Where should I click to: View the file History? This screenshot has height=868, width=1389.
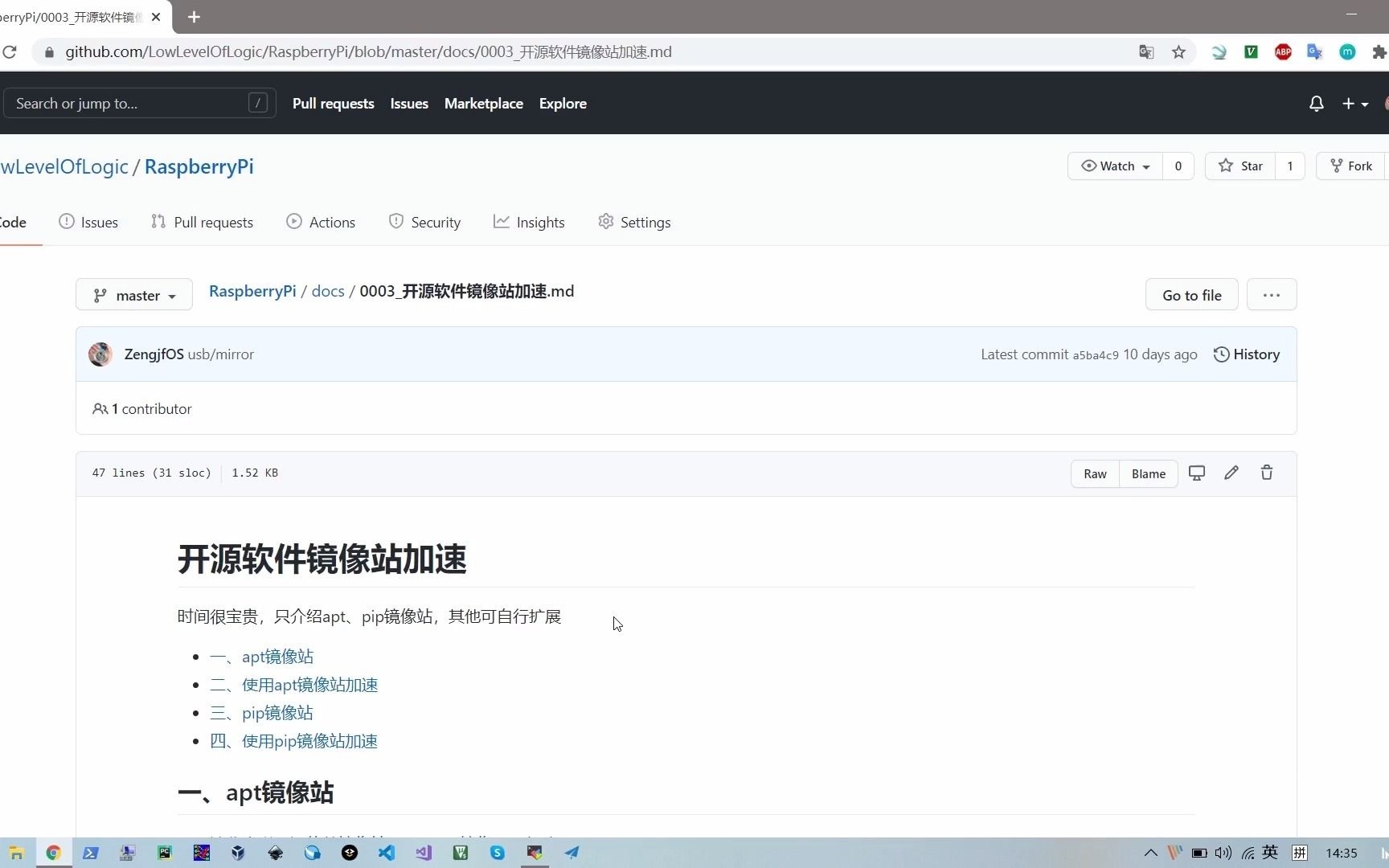click(x=1247, y=354)
